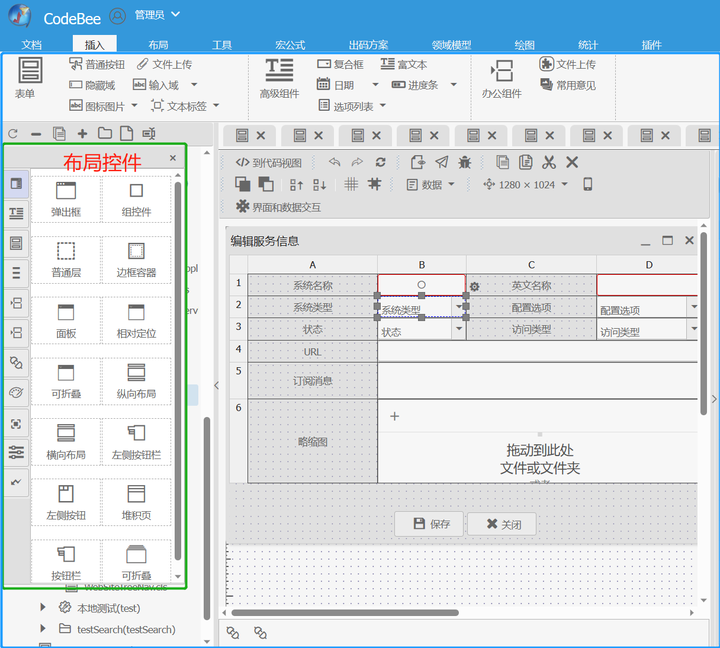Click the URL input field in row 4

pos(537,352)
